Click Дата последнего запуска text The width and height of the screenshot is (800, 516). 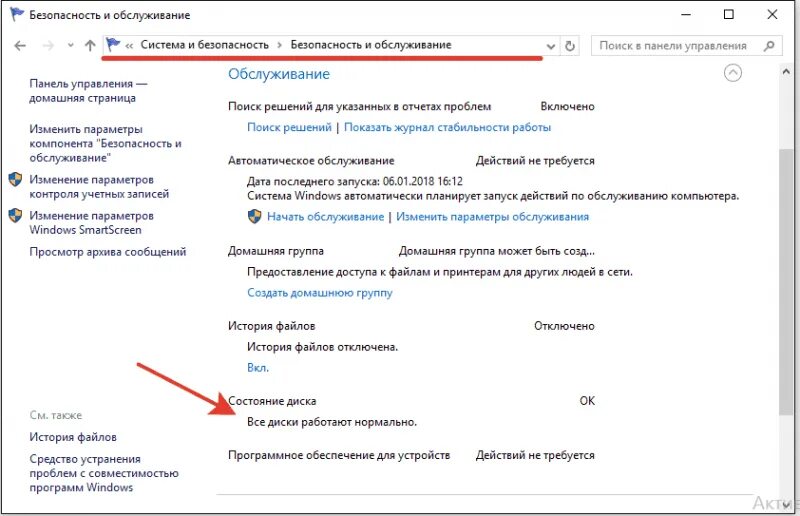(x=355, y=181)
